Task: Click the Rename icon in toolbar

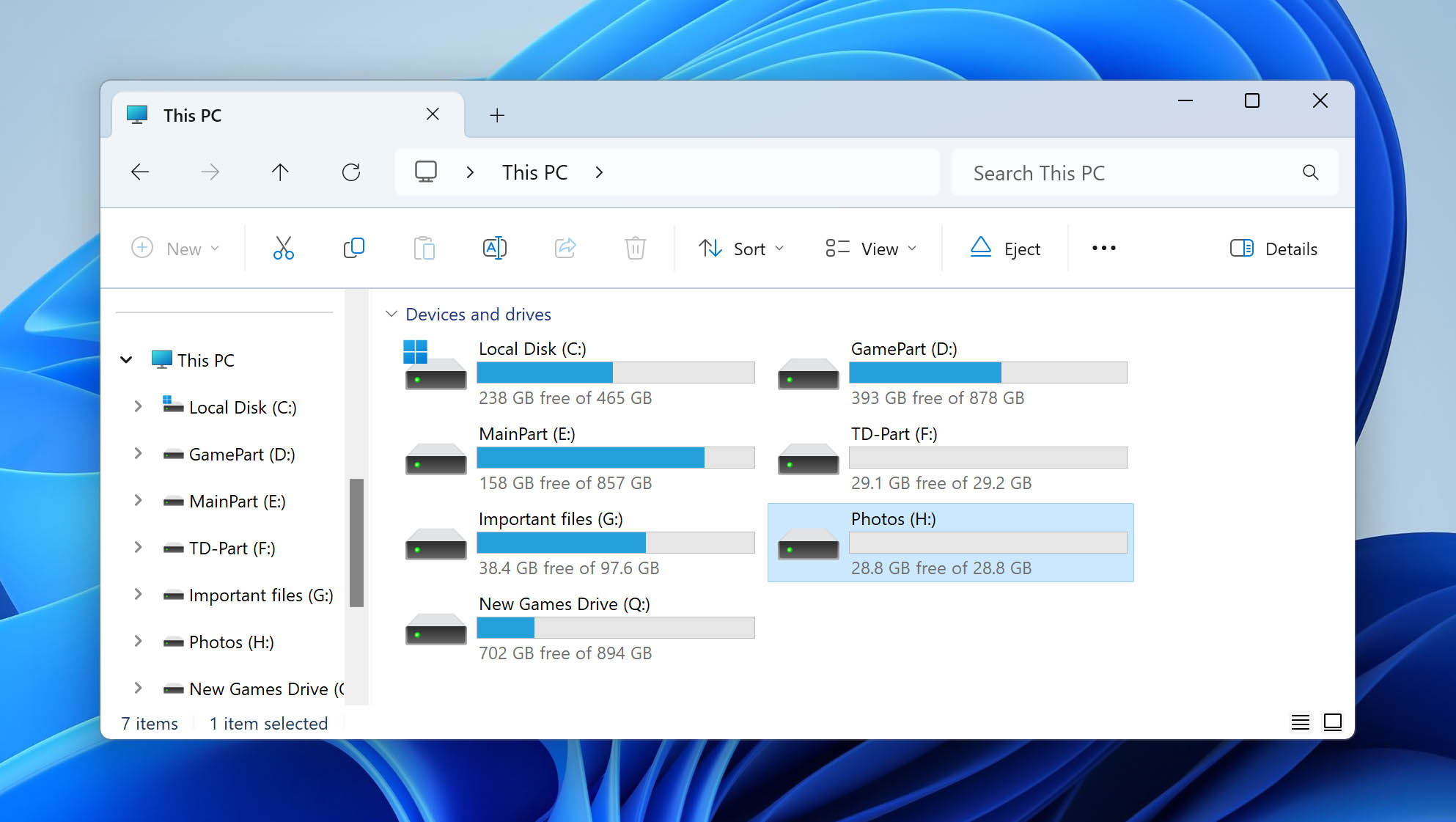Action: pos(494,249)
